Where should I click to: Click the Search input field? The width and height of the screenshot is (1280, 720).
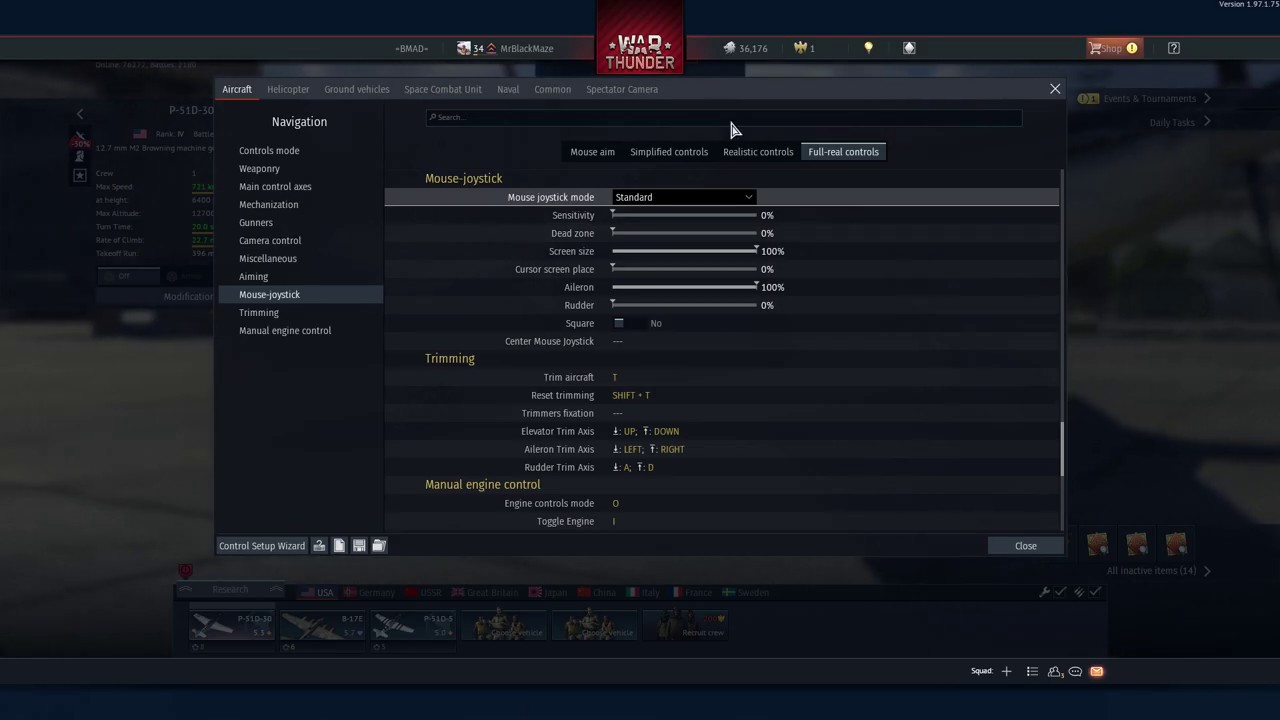[724, 117]
